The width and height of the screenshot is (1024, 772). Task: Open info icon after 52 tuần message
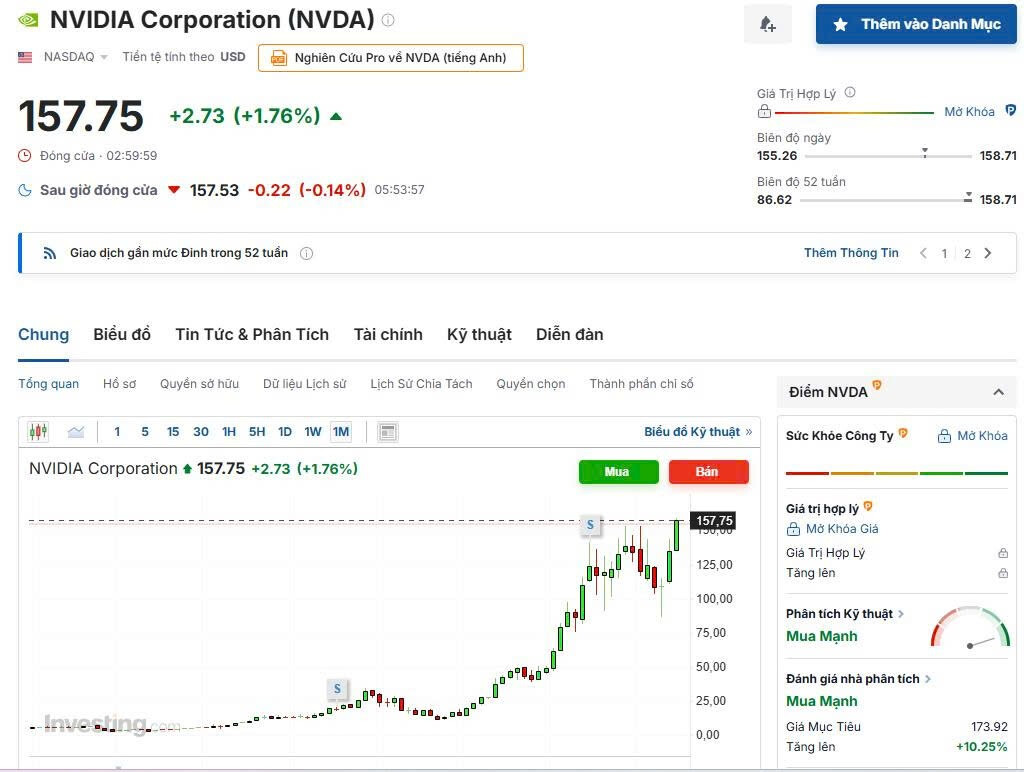[x=306, y=253]
